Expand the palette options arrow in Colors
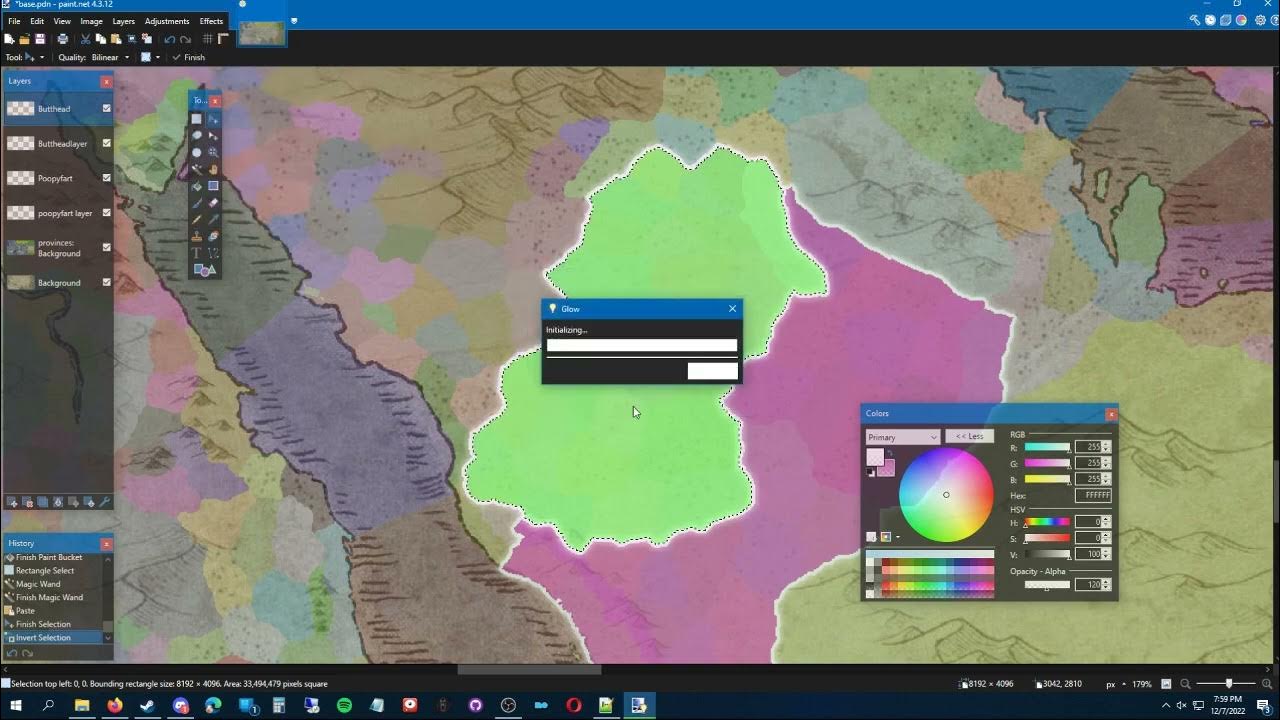 tap(897, 537)
